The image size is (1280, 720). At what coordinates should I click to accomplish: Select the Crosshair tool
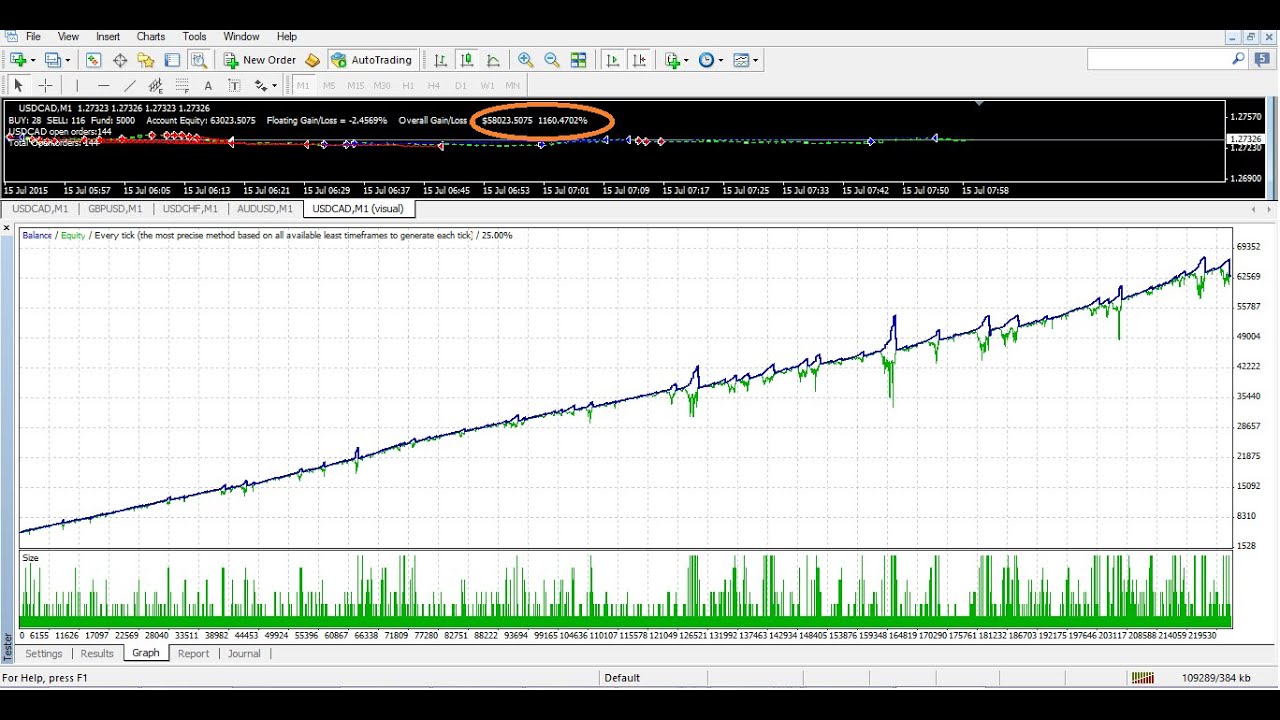tap(45, 86)
